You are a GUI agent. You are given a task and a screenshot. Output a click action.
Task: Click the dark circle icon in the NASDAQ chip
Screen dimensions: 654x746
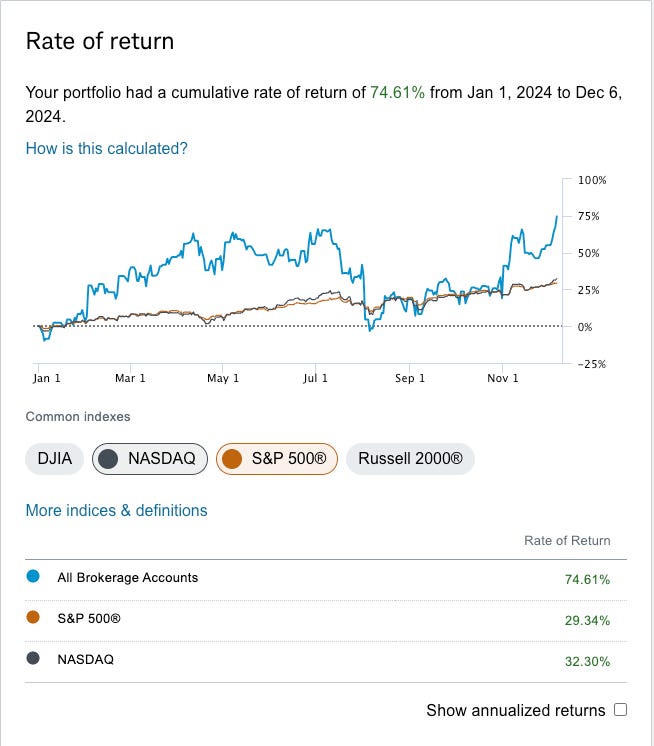[109, 459]
